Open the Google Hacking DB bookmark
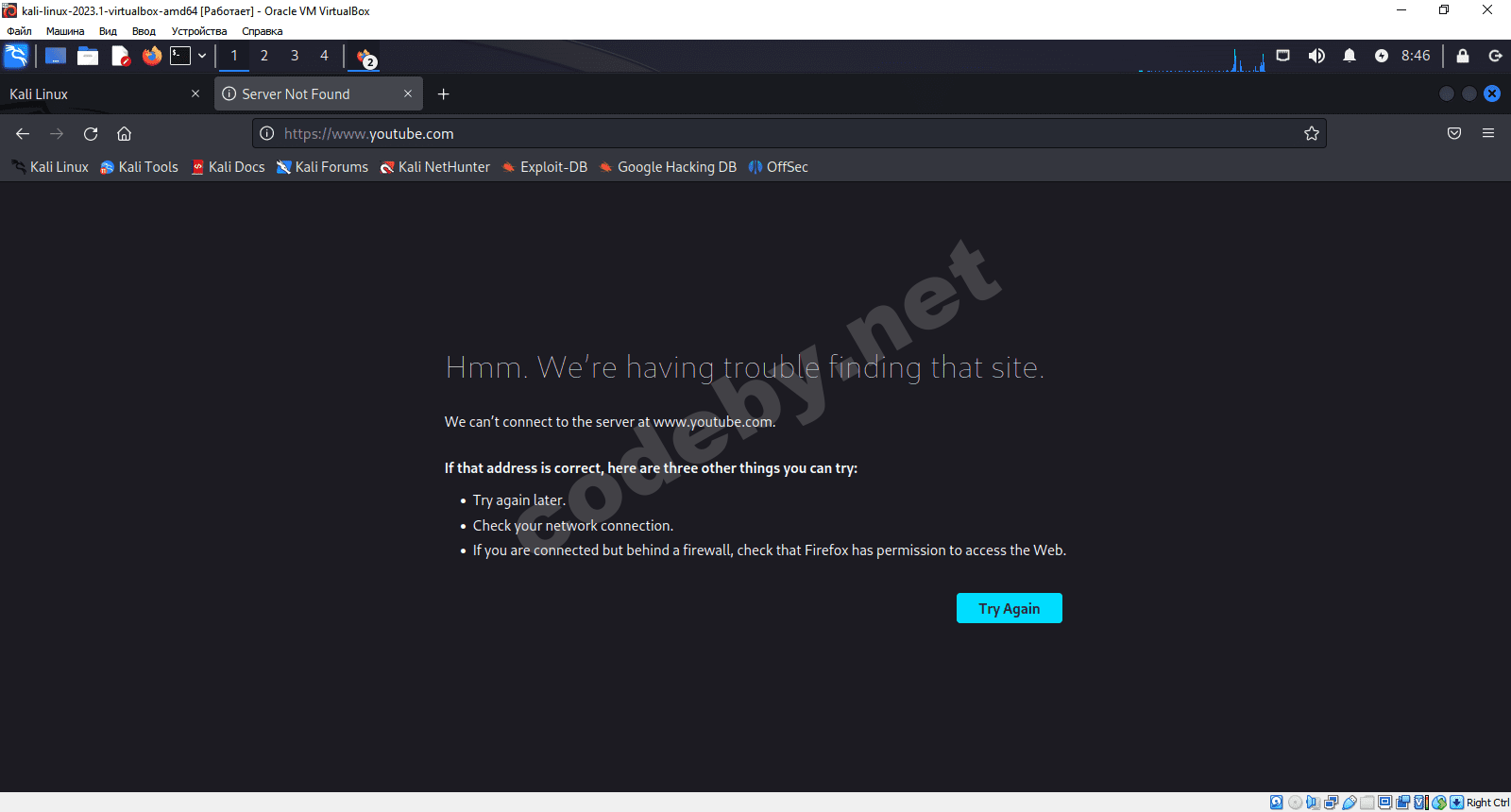The width and height of the screenshot is (1511, 812). click(669, 167)
